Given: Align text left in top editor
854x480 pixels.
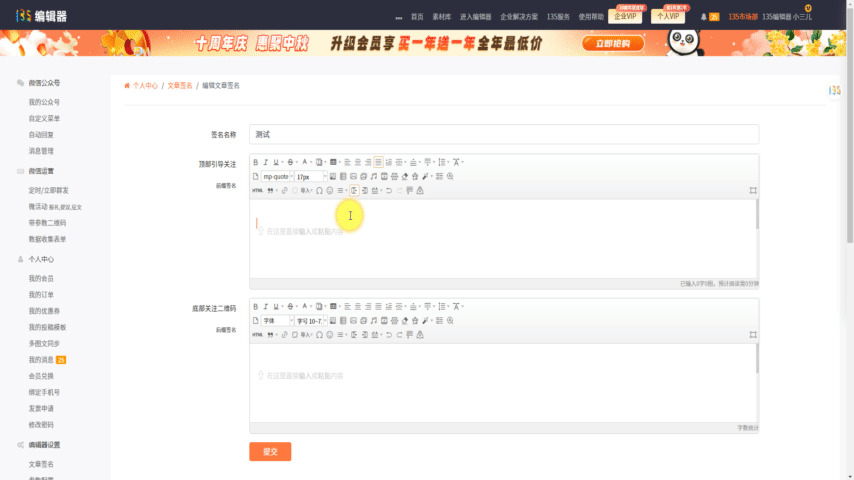Looking at the screenshot, I should [x=347, y=162].
